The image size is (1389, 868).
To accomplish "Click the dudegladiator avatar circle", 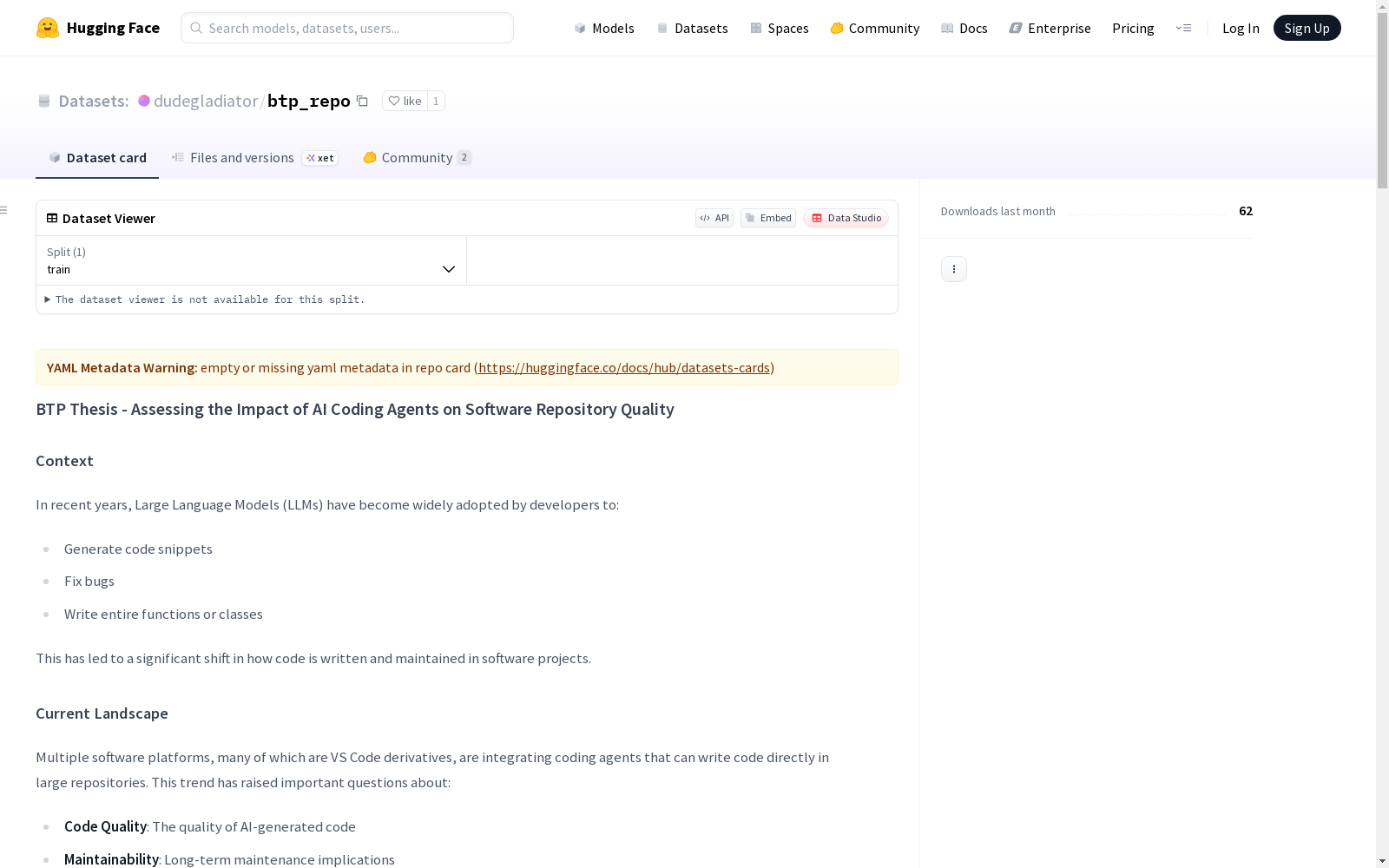I will (x=144, y=101).
